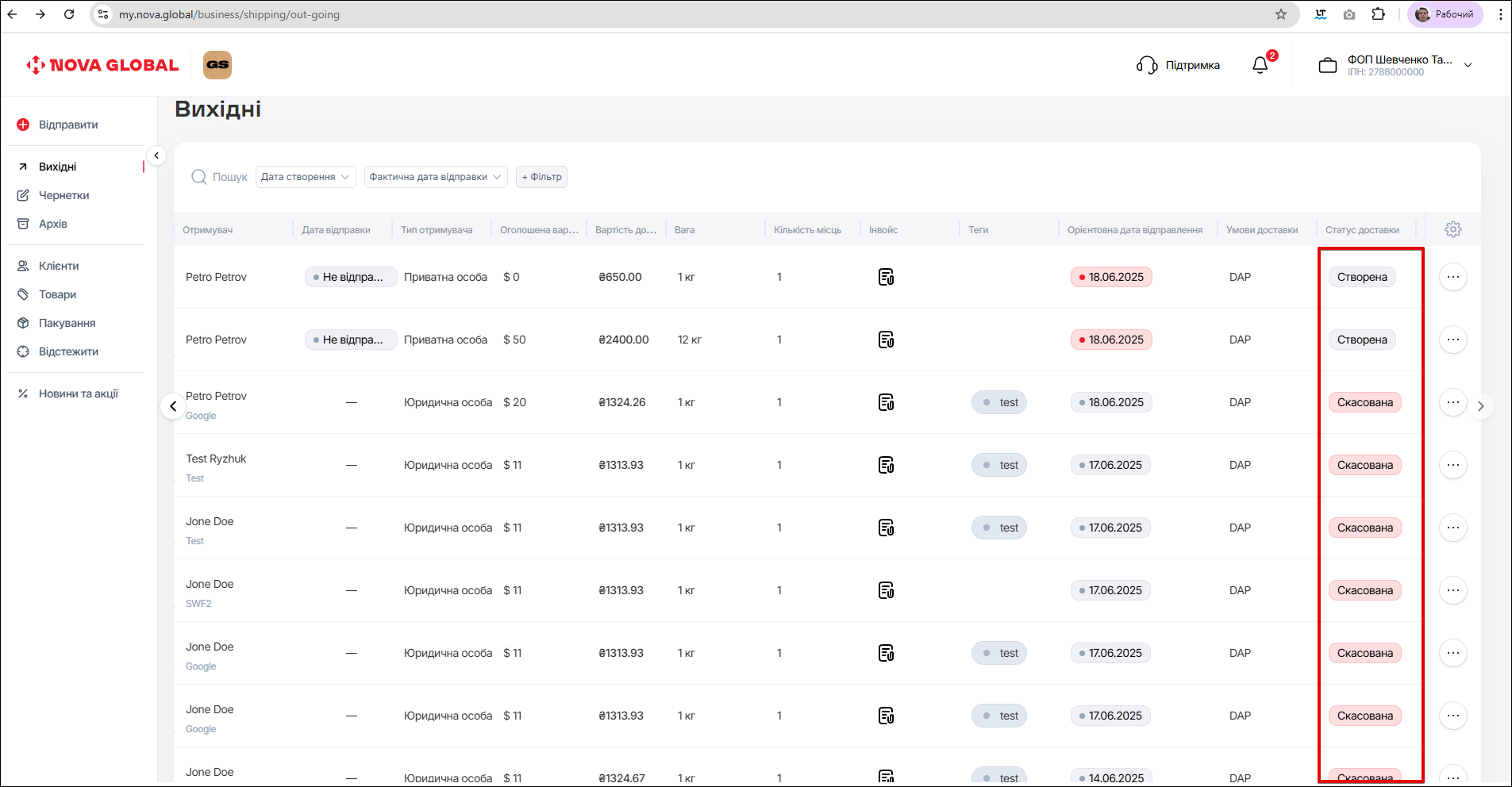Open the Nova Global logo home link
1512x787 pixels.
point(102,65)
